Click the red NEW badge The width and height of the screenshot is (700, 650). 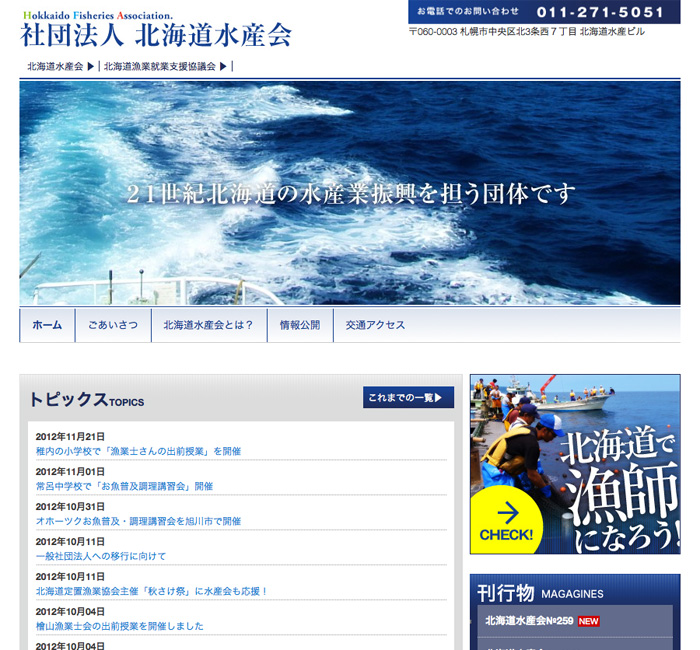[588, 621]
